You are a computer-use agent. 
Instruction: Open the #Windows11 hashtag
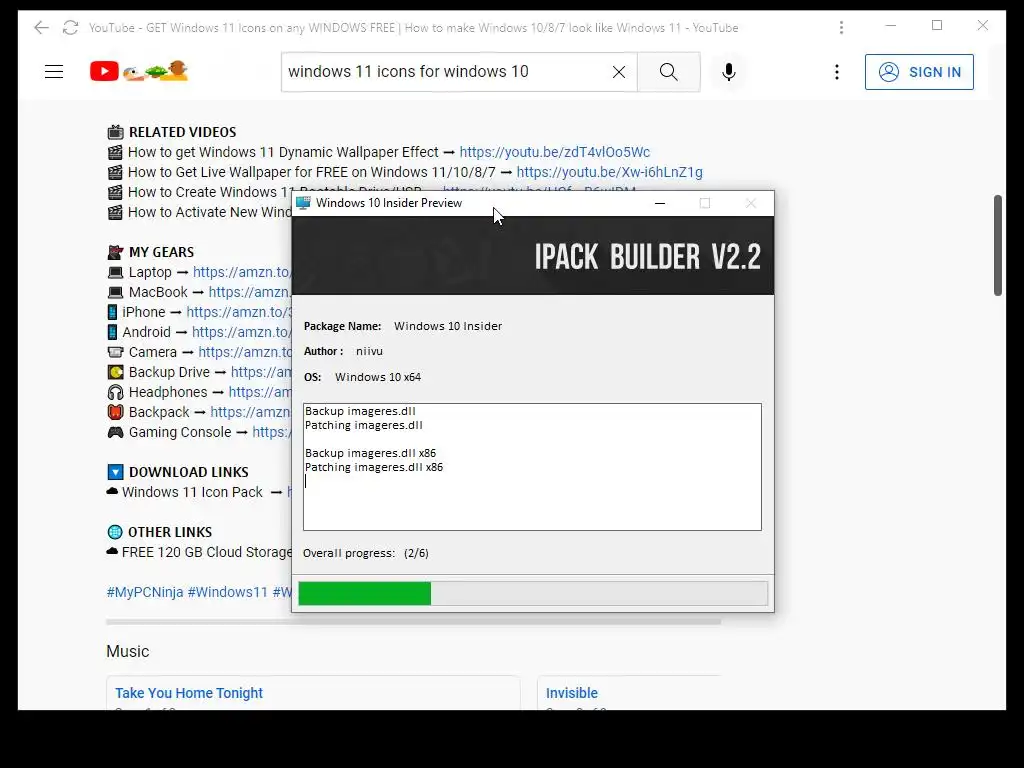click(227, 592)
